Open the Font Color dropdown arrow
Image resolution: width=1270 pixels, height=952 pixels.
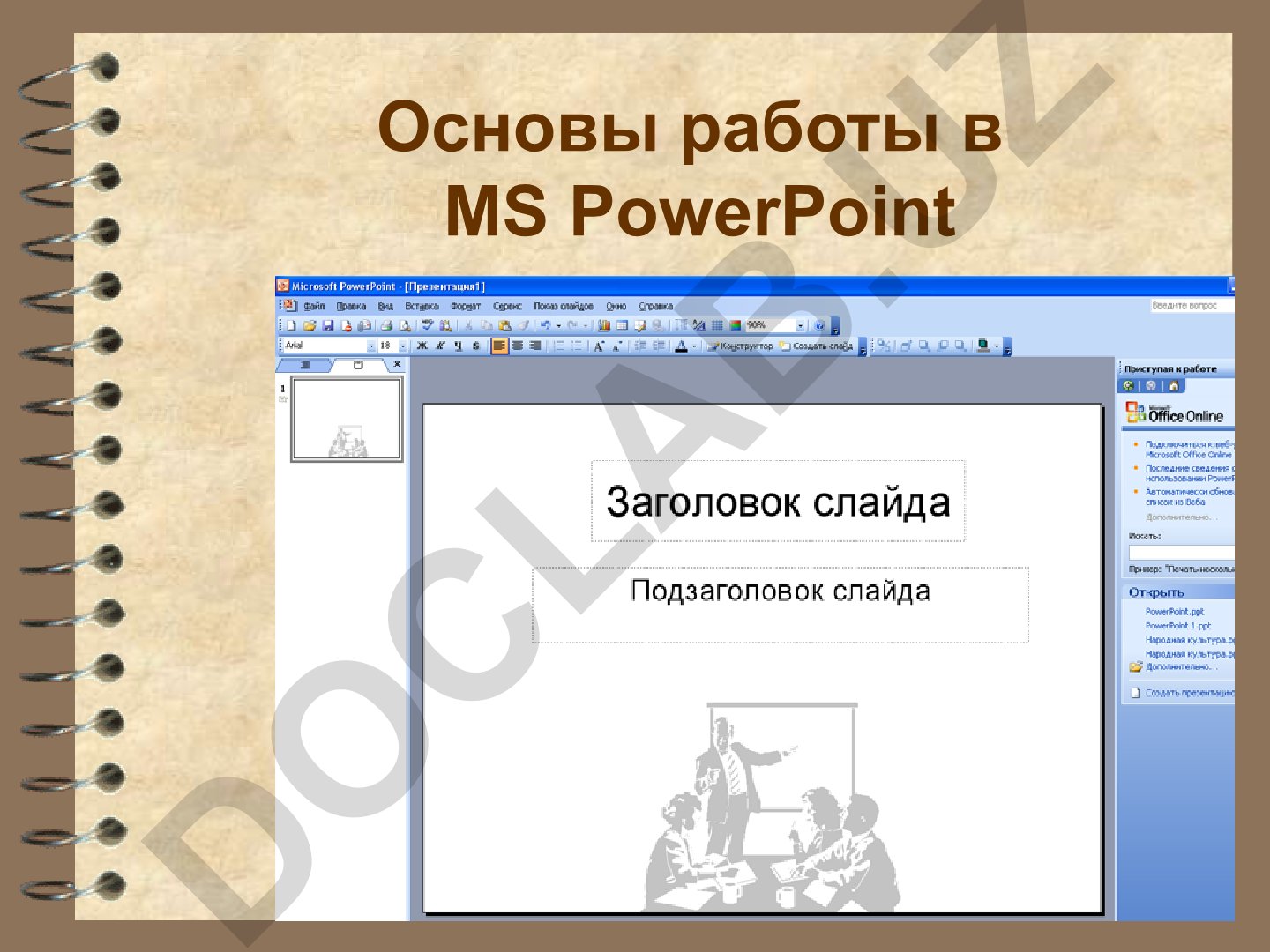[x=695, y=346]
